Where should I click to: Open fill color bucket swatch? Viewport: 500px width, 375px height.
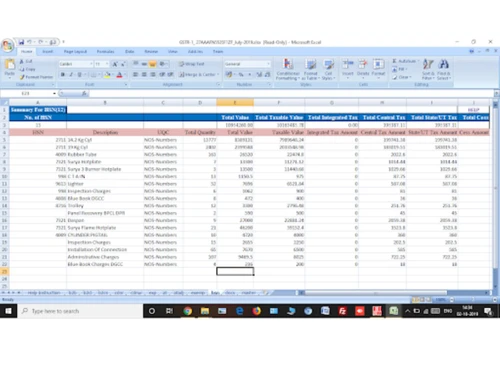tap(107, 75)
